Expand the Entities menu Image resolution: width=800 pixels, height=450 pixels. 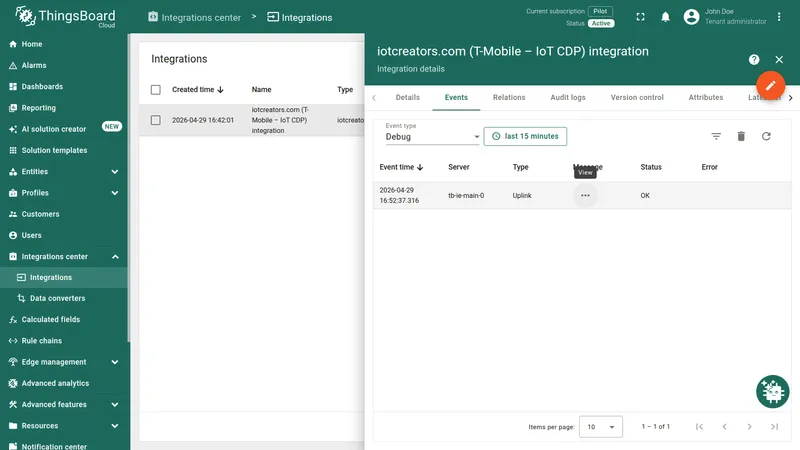coord(115,172)
